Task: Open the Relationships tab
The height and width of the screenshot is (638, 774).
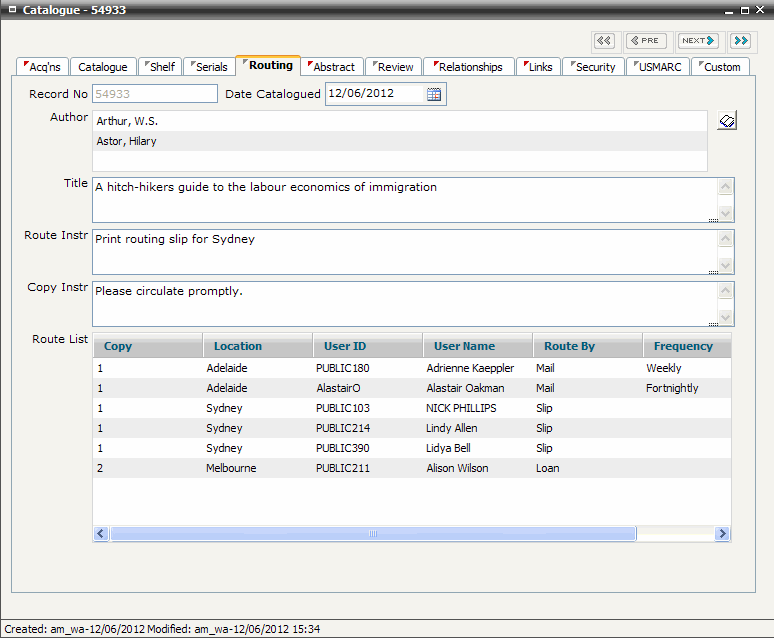Action: point(468,67)
